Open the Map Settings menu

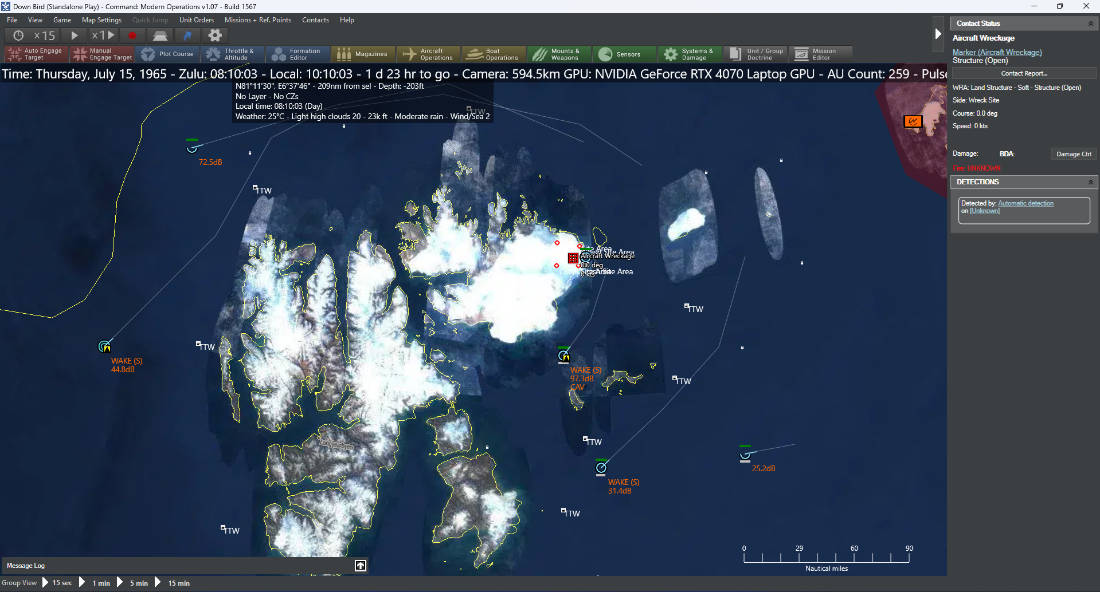coord(101,20)
